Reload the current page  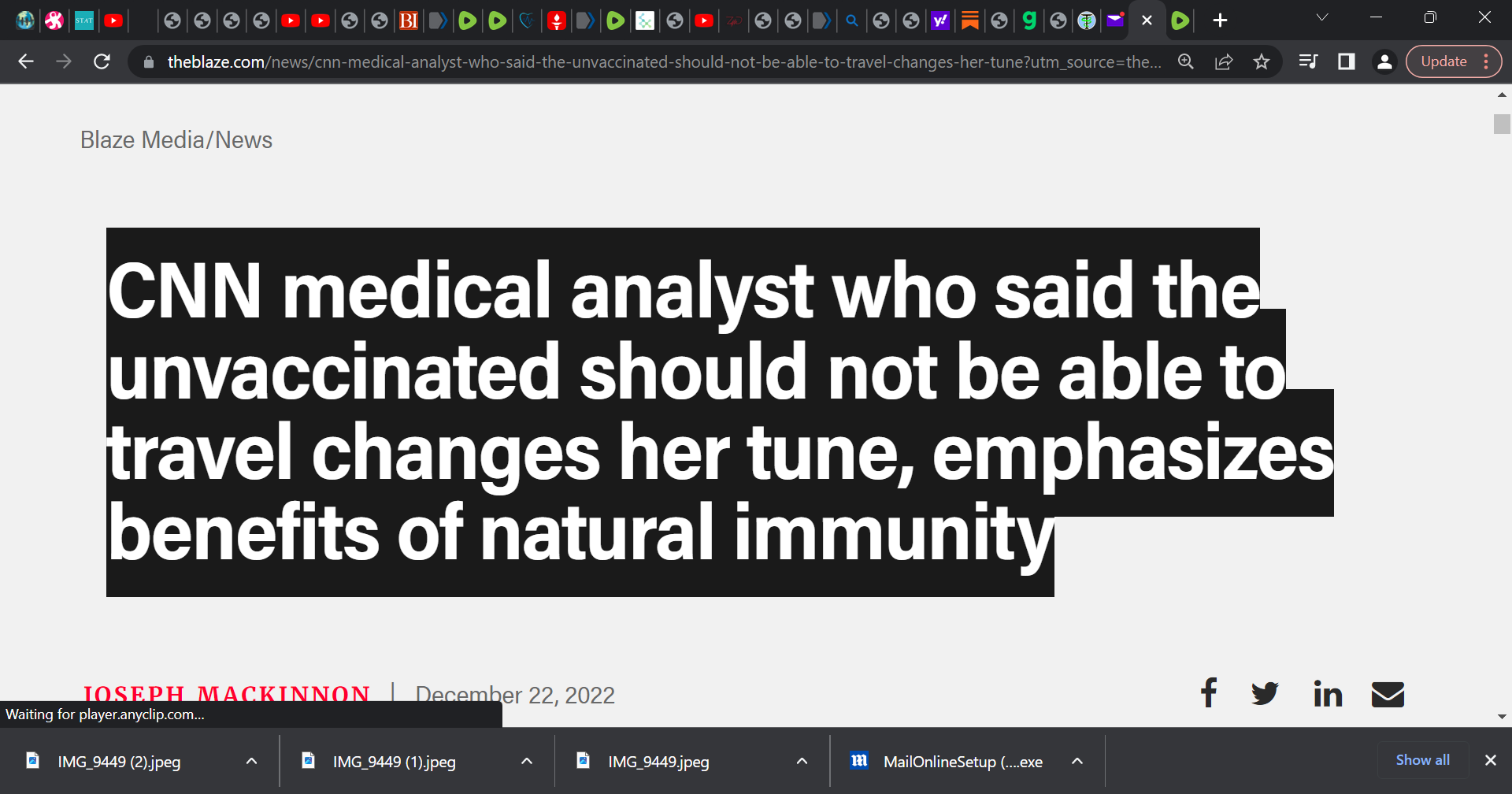coord(102,61)
